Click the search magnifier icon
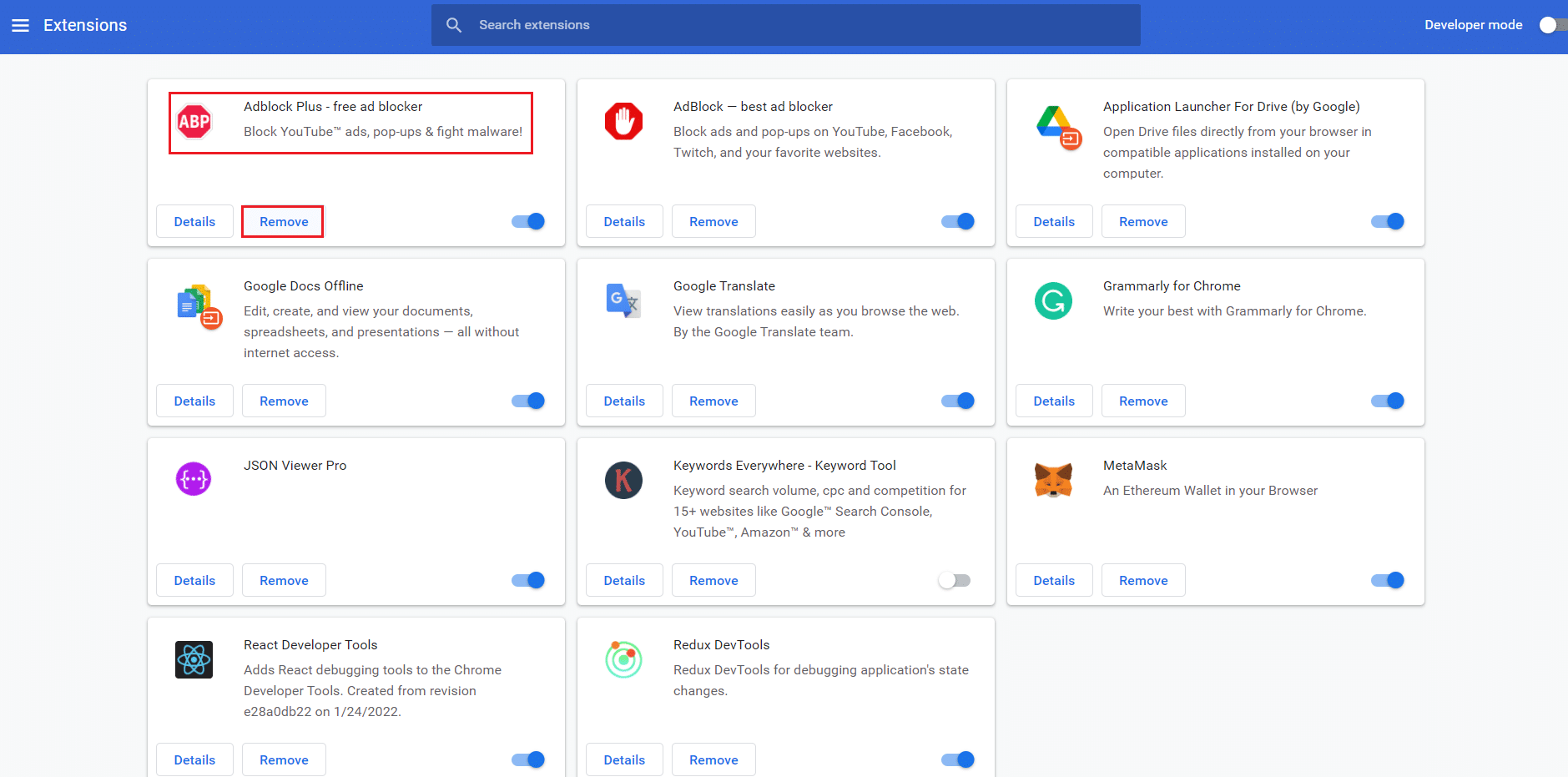This screenshot has width=1568, height=777. pyautogui.click(x=454, y=25)
